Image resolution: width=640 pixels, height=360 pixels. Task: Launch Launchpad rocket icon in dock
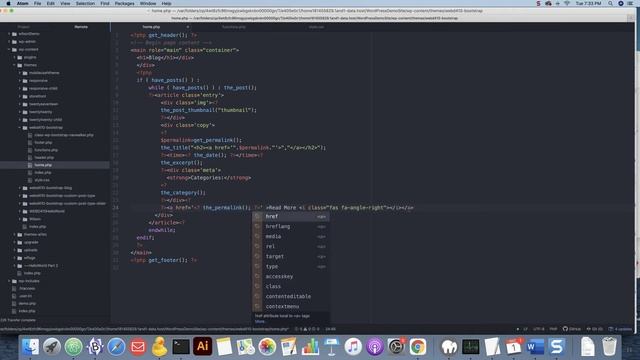click(x=52, y=347)
